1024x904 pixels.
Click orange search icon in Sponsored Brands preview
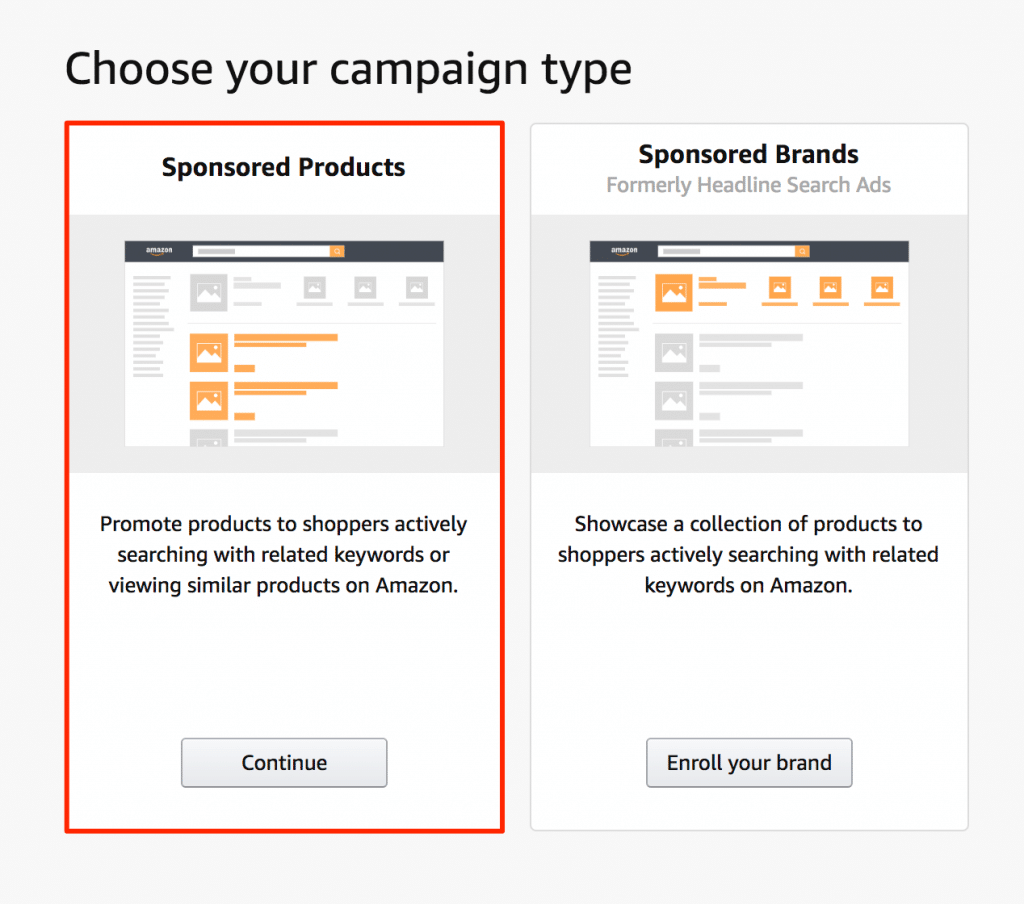coord(803,251)
